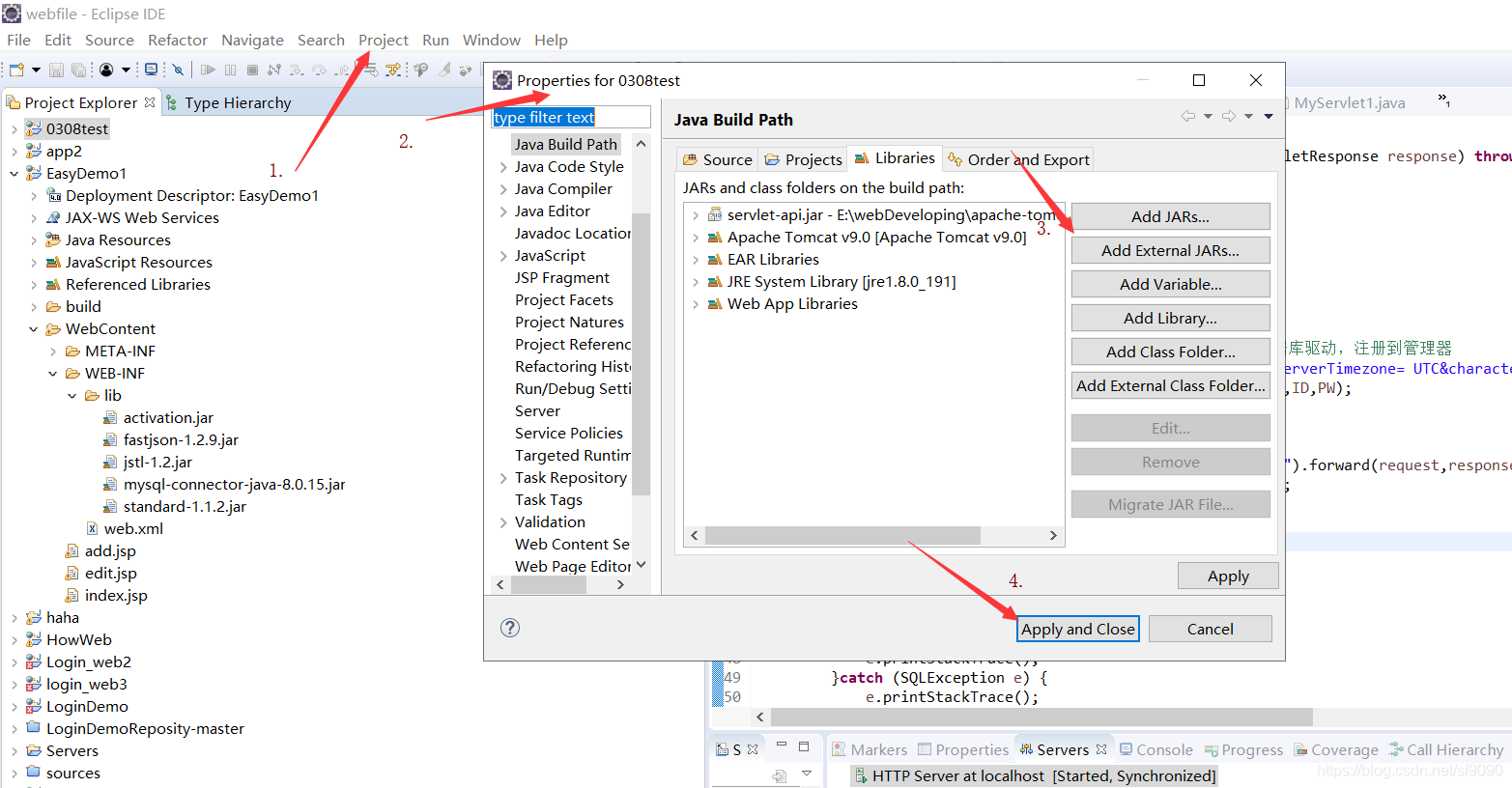Click the Add JARs... button
Viewport: 1512px width, 788px height.
tap(1170, 216)
